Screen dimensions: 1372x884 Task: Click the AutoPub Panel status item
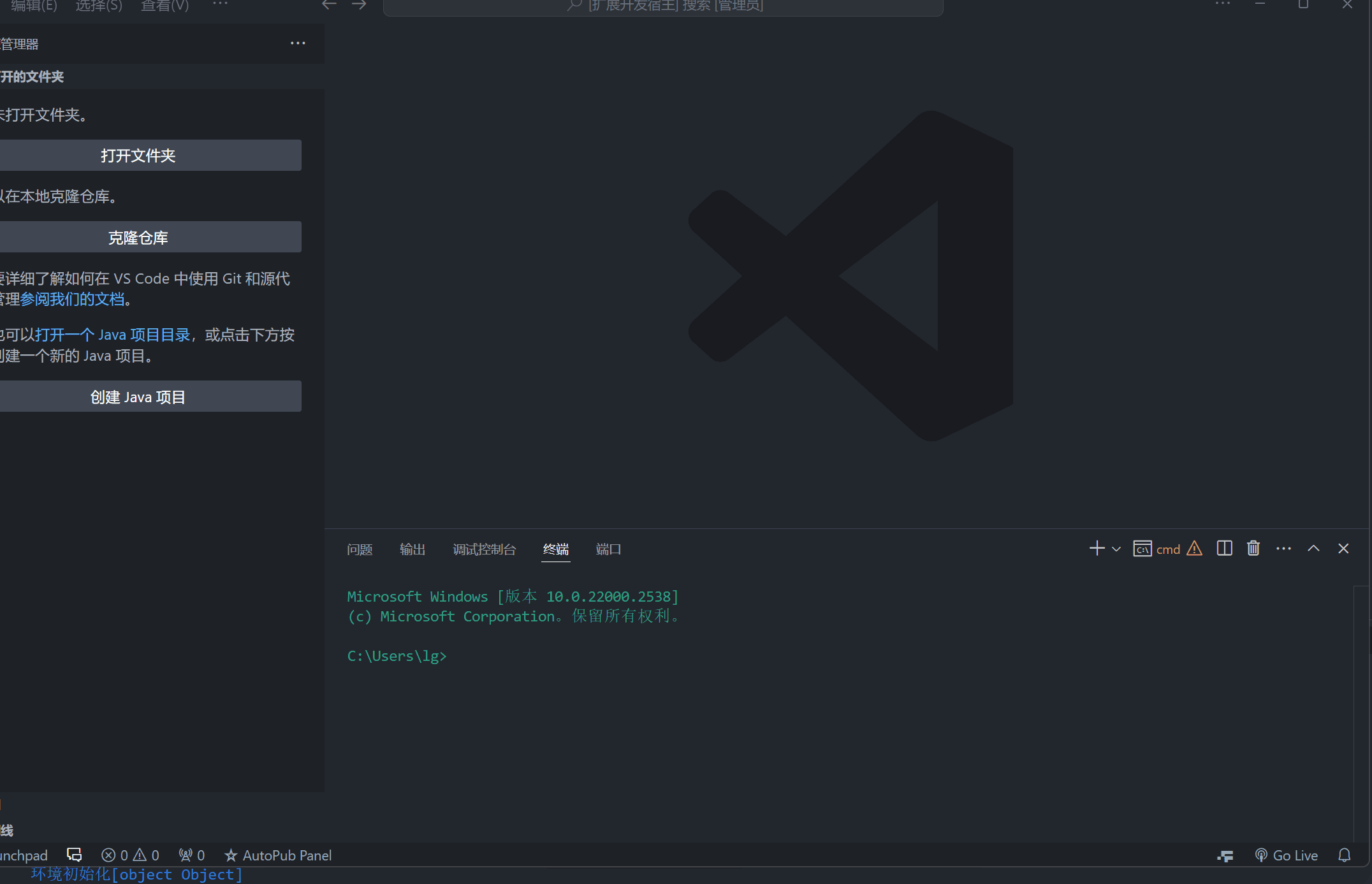pos(278,855)
